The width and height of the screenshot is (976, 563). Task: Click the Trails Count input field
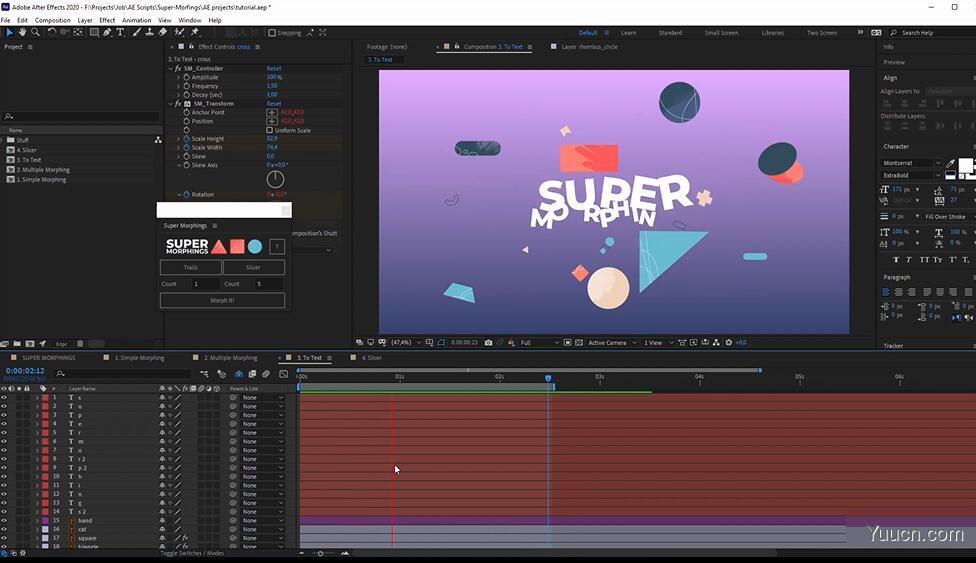205,284
